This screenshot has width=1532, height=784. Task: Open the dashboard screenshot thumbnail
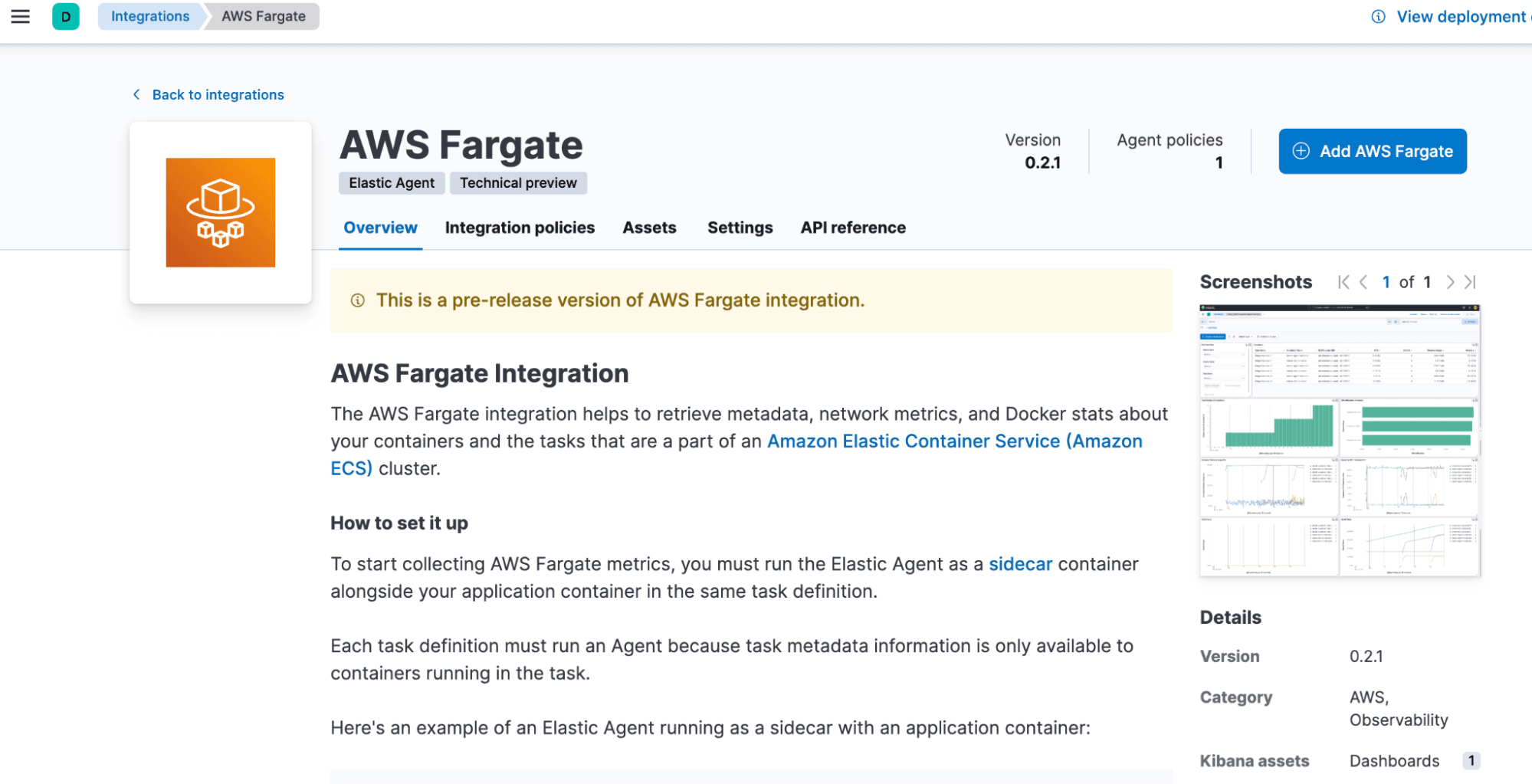pyautogui.click(x=1340, y=441)
